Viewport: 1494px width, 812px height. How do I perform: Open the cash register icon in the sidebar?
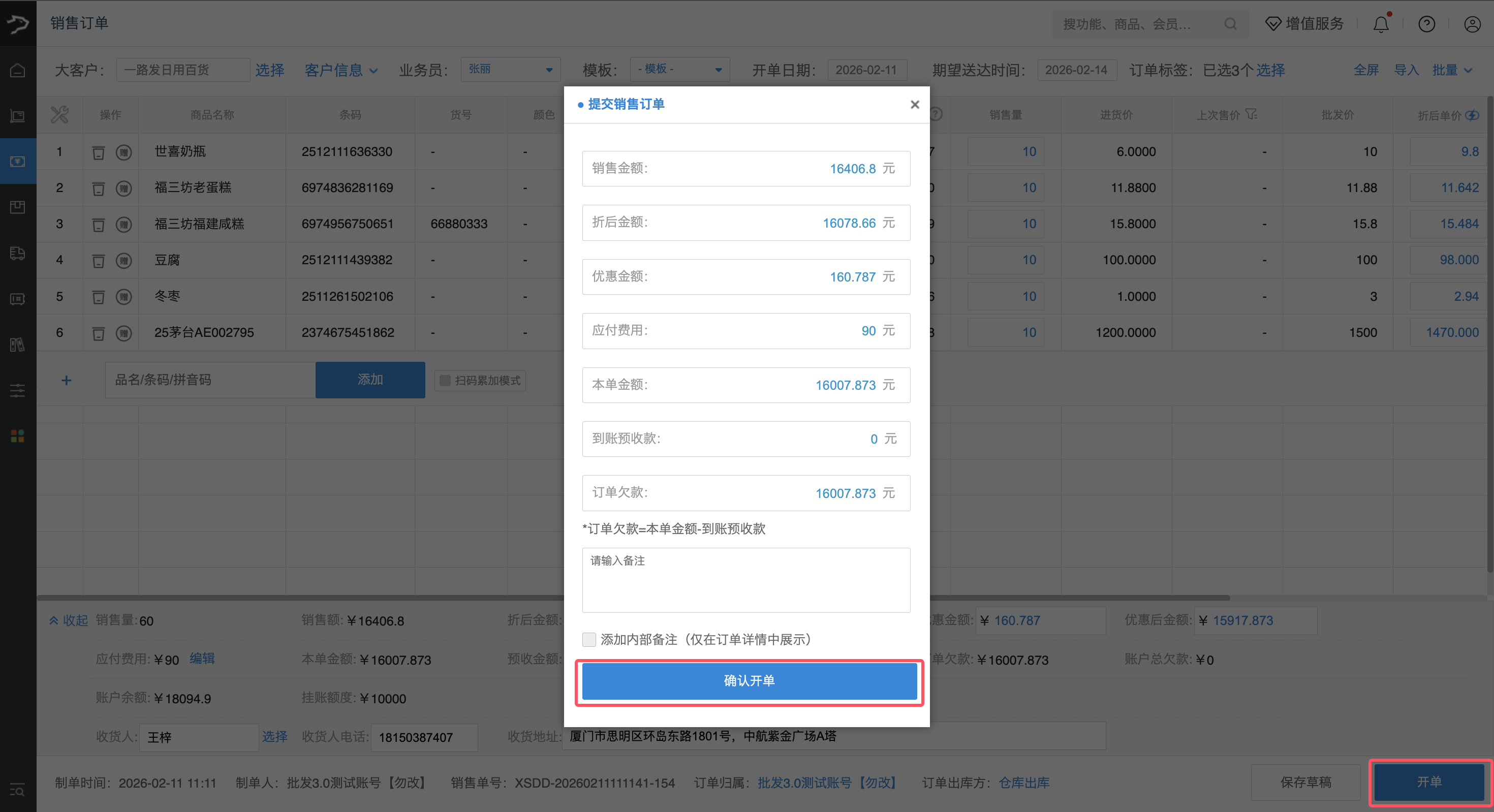[x=17, y=299]
